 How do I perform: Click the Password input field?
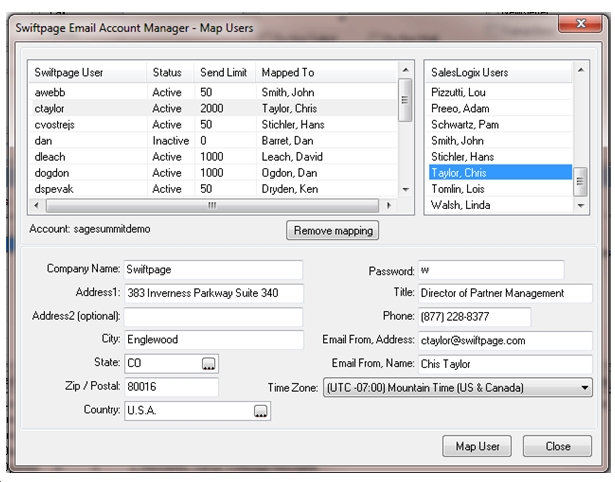tap(491, 270)
